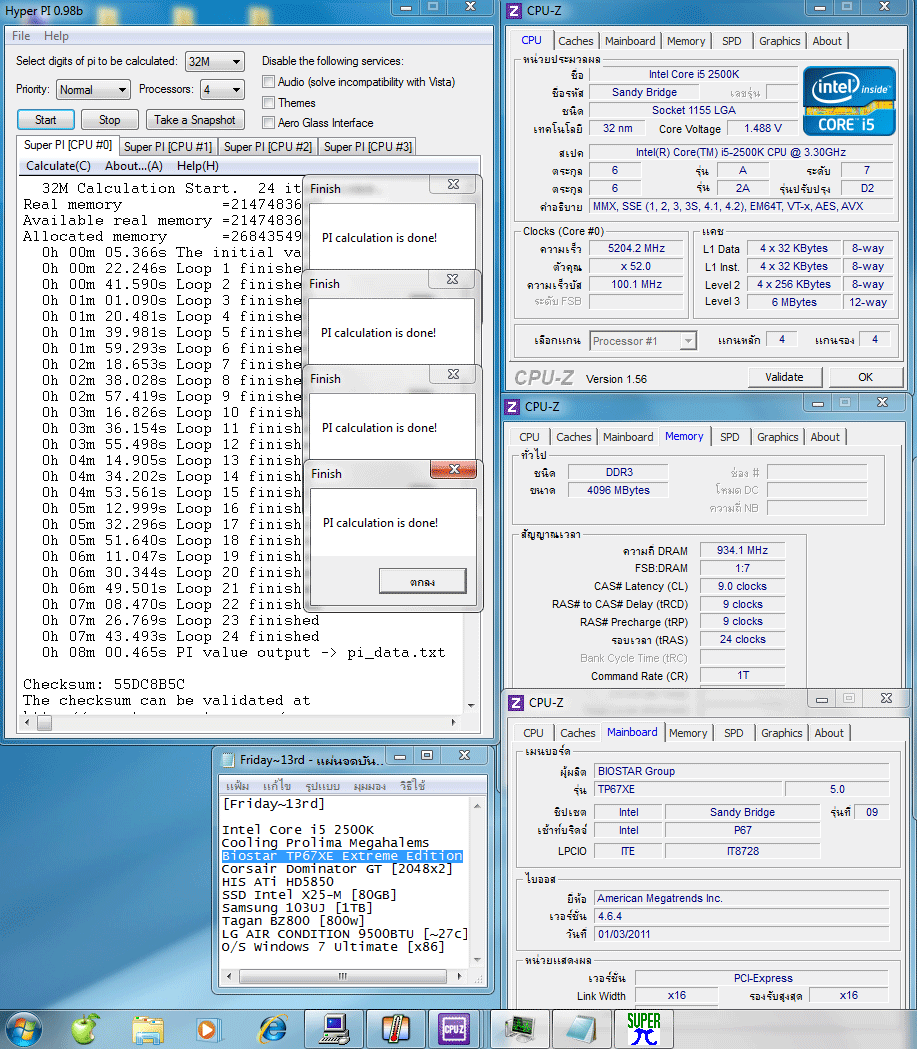This screenshot has height=1049, width=917.
Task: Close the second Finish dialog
Action: pos(453,279)
